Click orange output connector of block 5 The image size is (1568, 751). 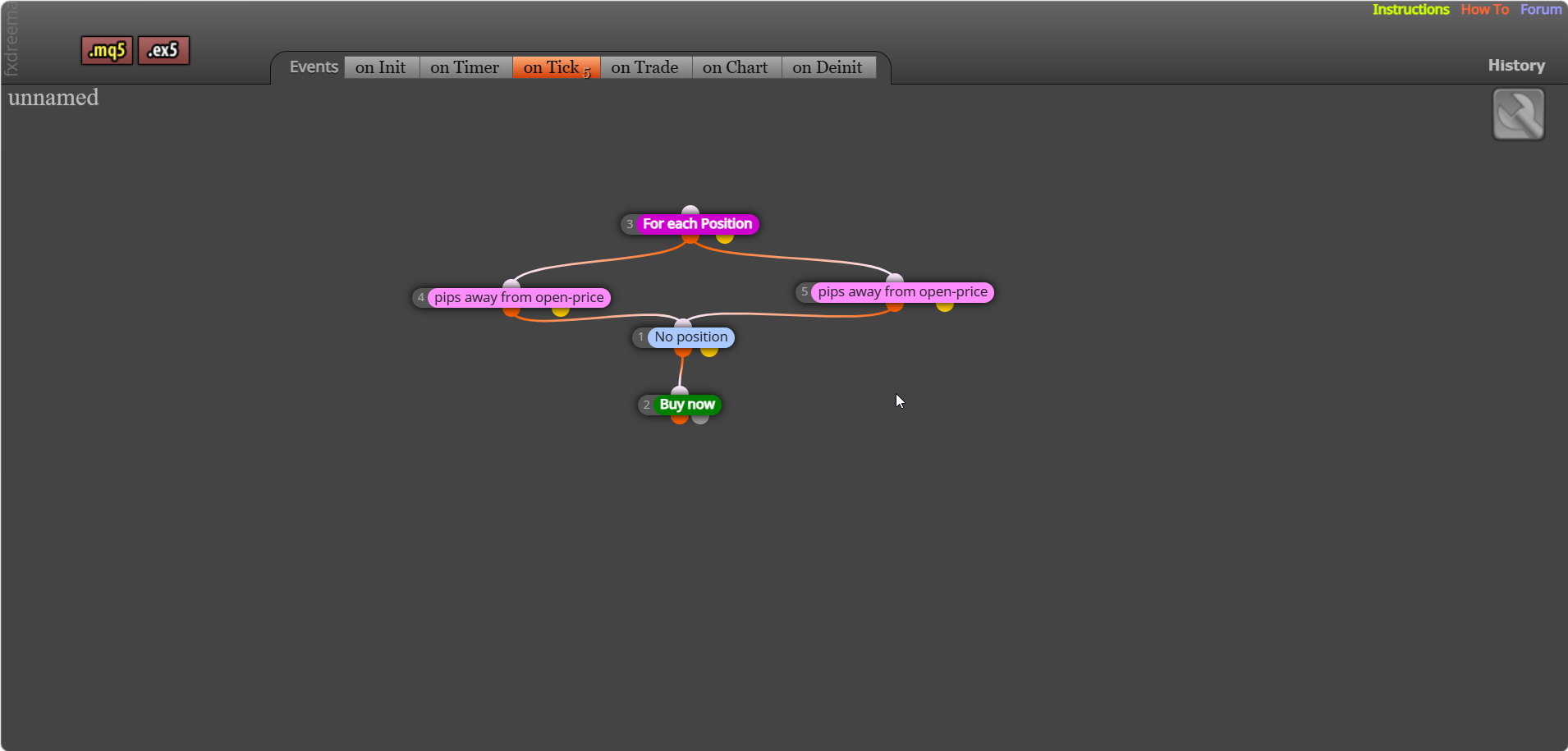(895, 306)
